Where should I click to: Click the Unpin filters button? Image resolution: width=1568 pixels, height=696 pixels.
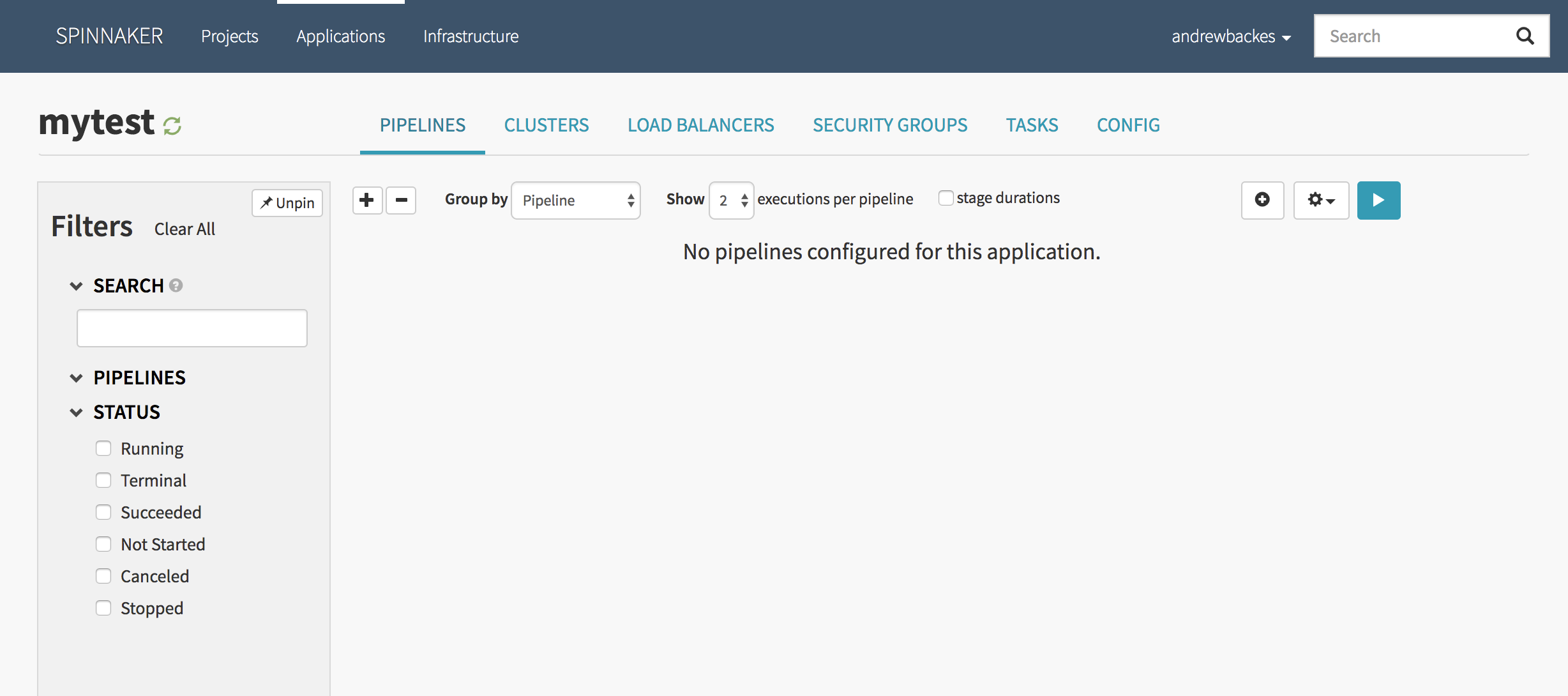click(x=287, y=203)
